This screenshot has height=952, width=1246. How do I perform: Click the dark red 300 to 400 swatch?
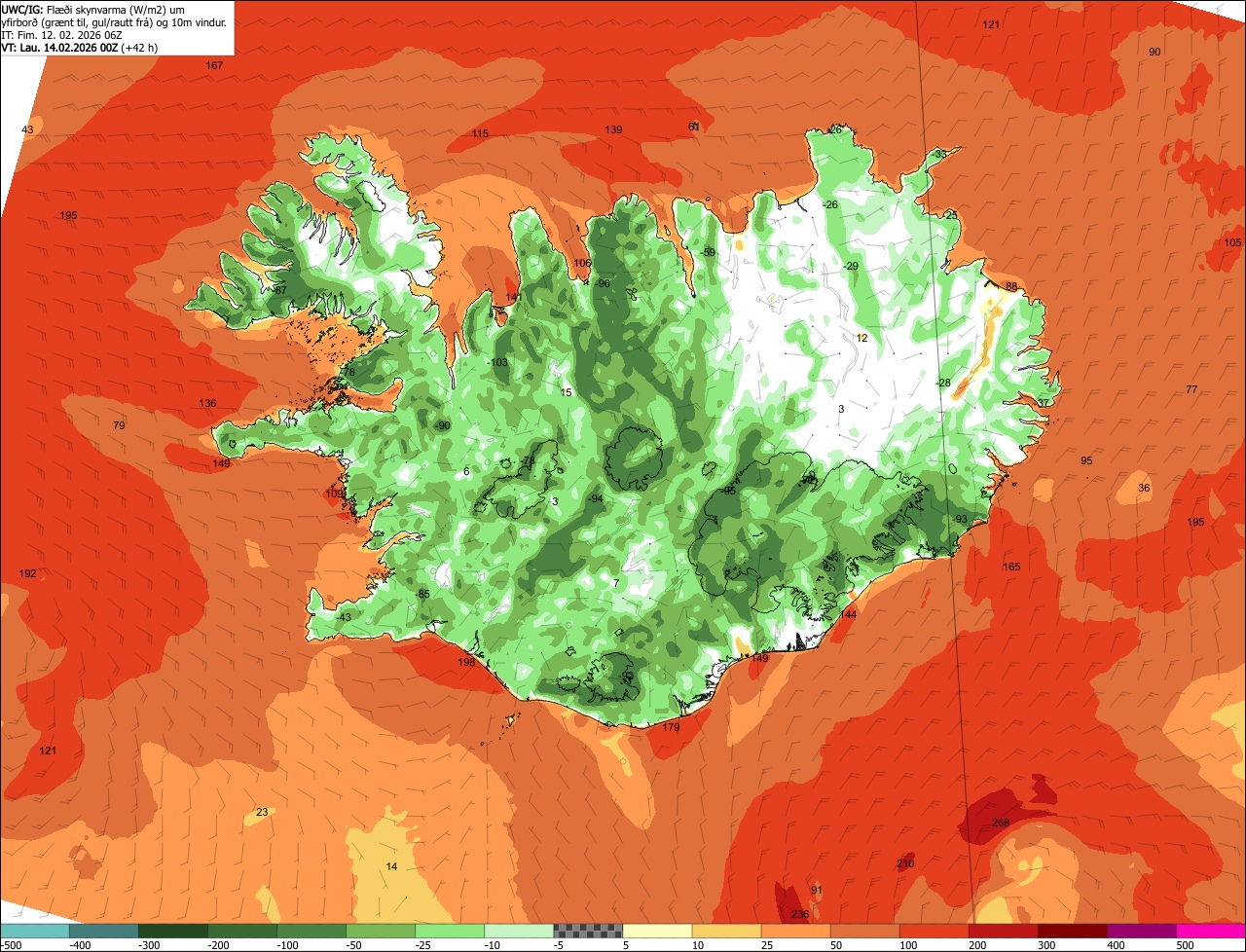pos(1072,931)
